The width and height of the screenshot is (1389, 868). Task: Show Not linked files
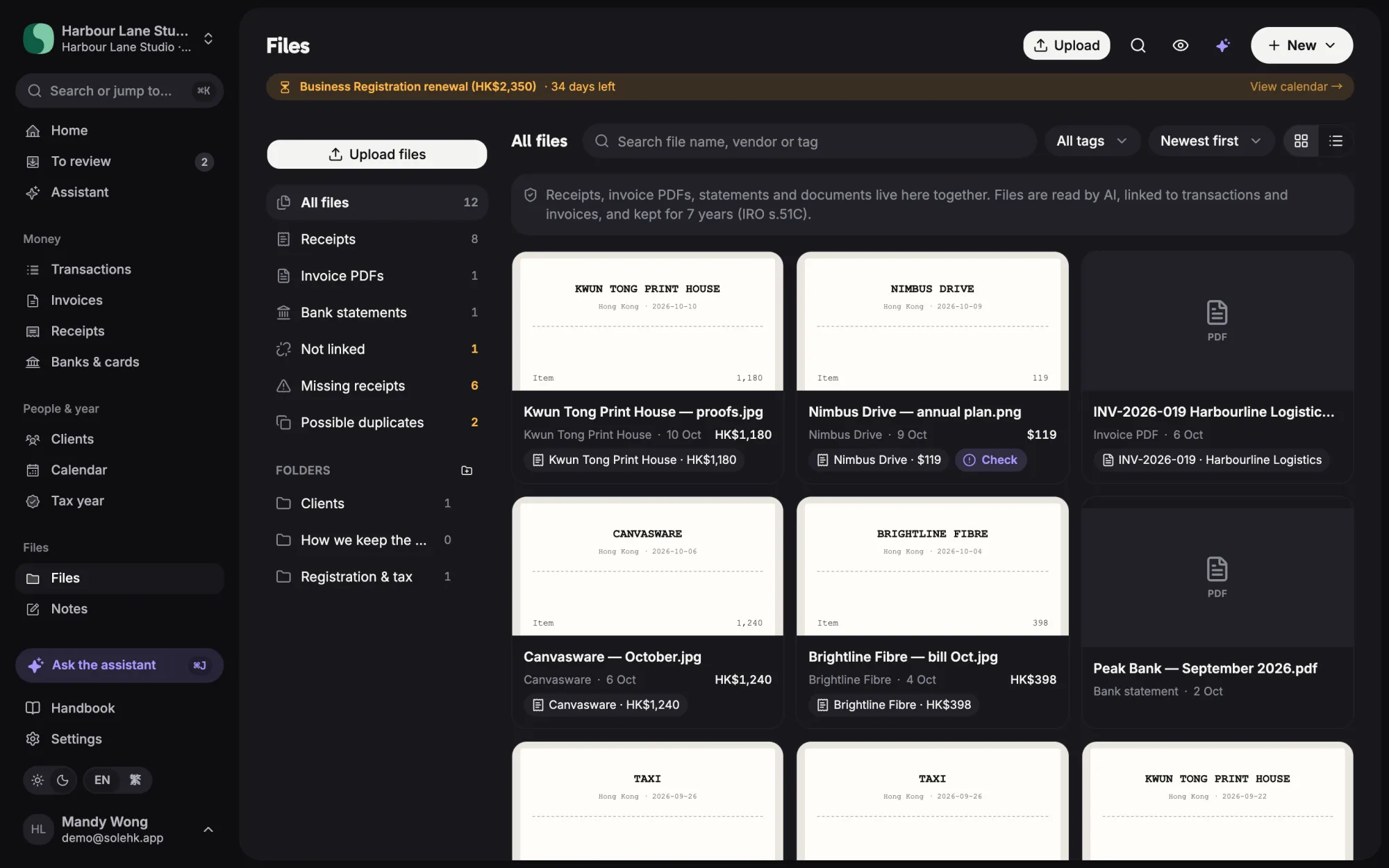click(x=376, y=349)
